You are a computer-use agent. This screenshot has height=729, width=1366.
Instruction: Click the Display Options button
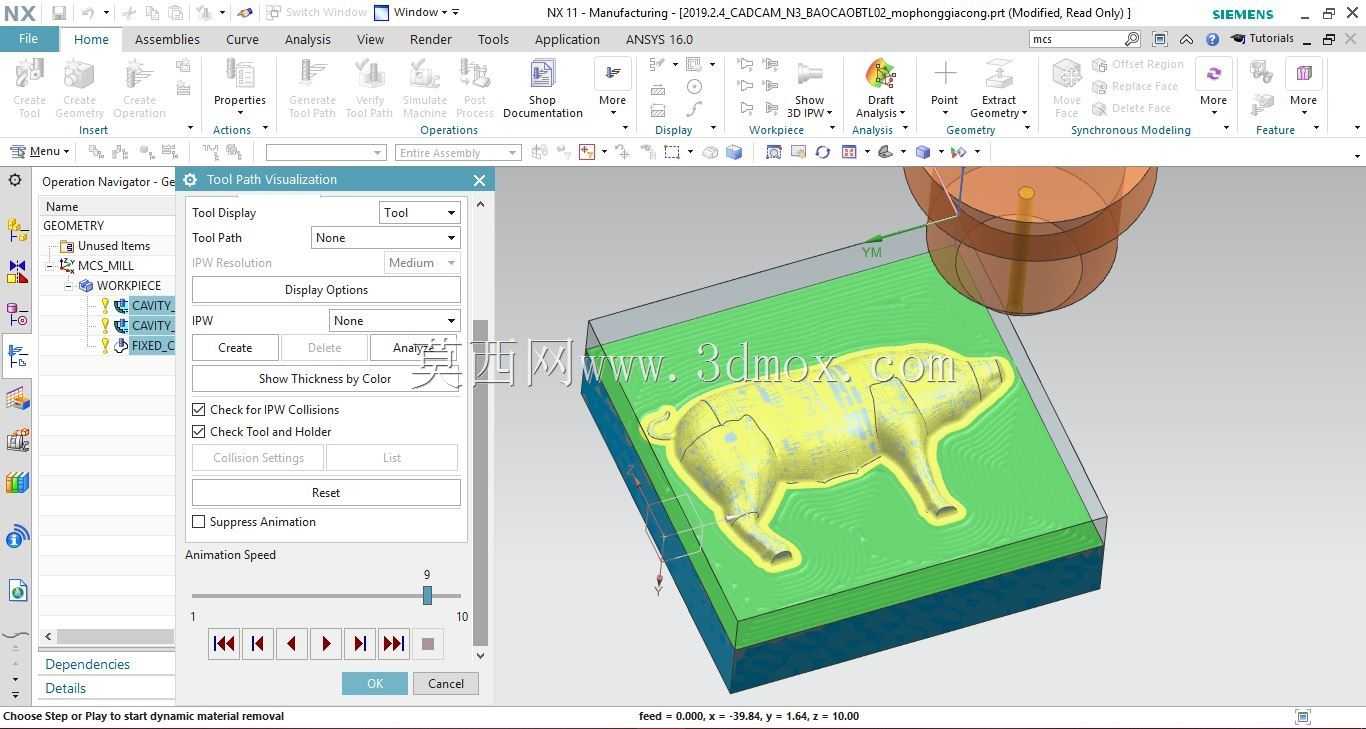tap(326, 290)
